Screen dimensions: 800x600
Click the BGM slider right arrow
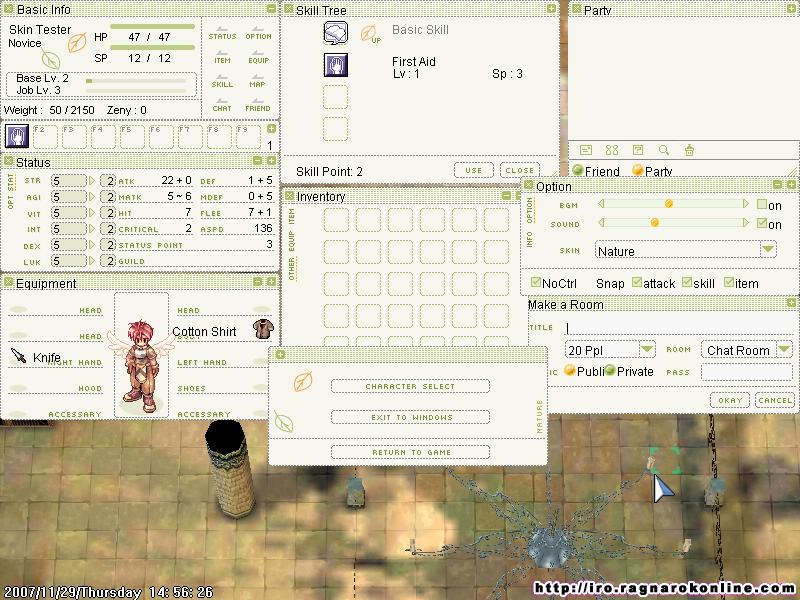click(745, 204)
